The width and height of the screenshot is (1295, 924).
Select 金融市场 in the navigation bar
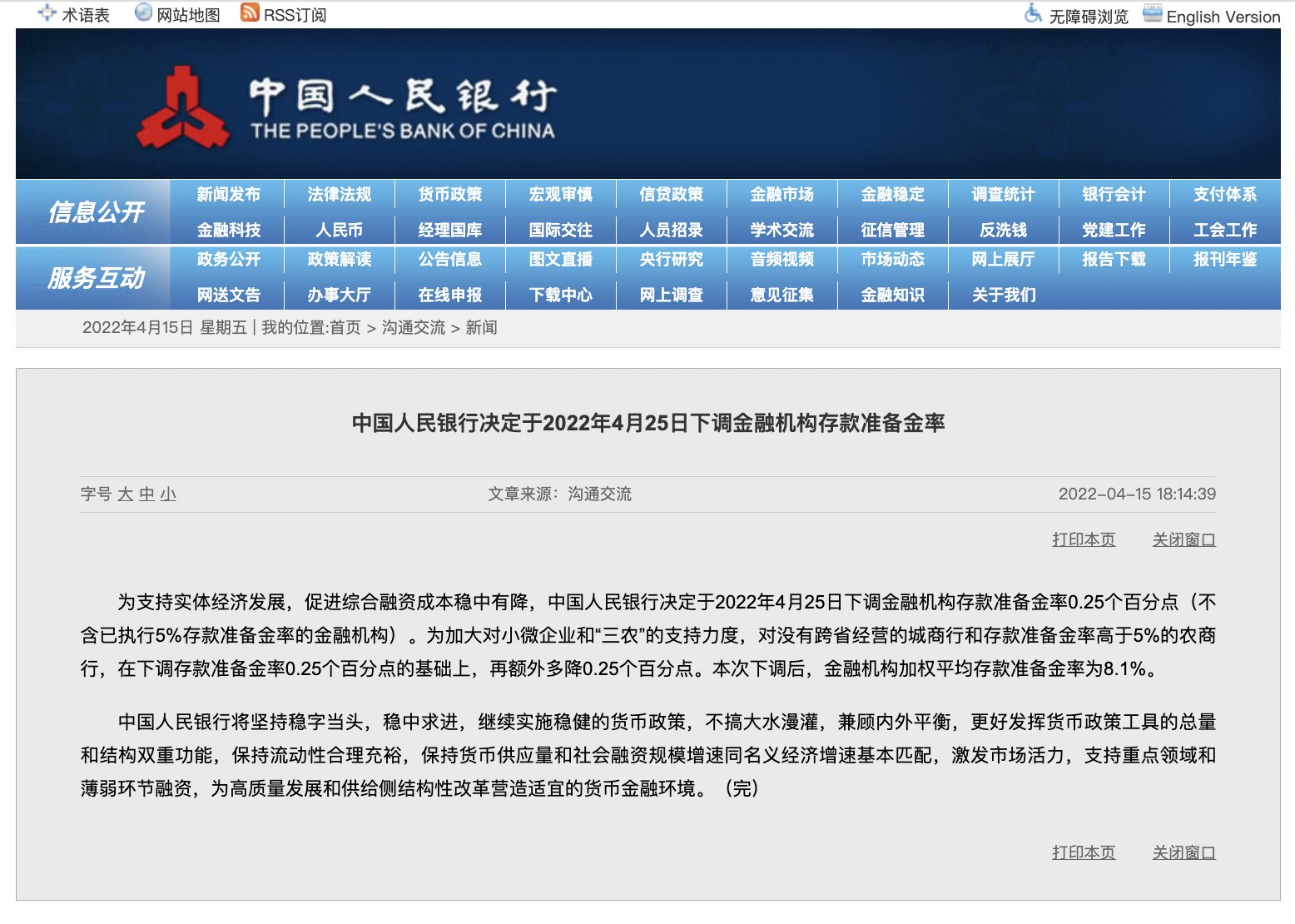[x=782, y=195]
